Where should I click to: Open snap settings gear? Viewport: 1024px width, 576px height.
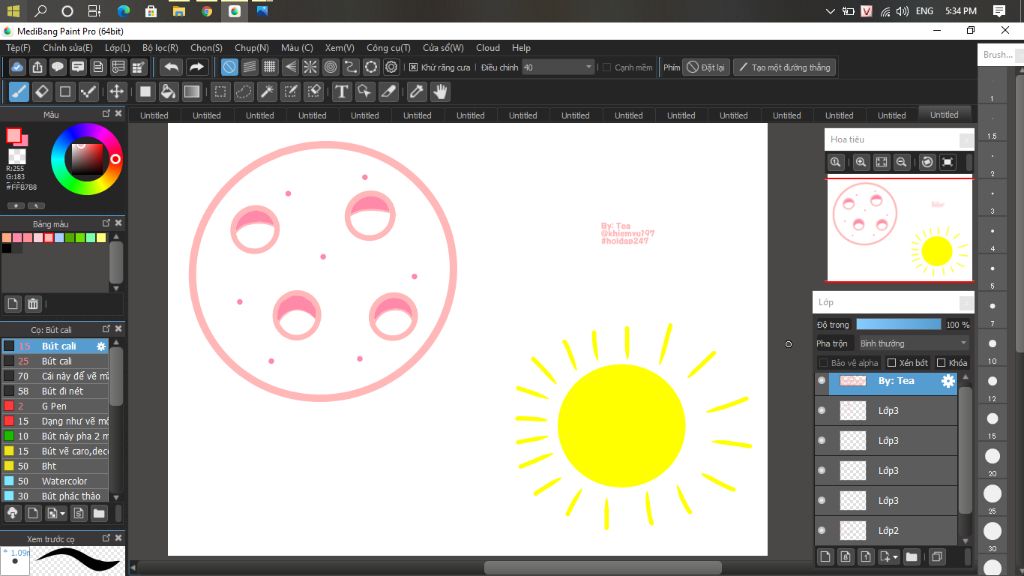click(391, 67)
